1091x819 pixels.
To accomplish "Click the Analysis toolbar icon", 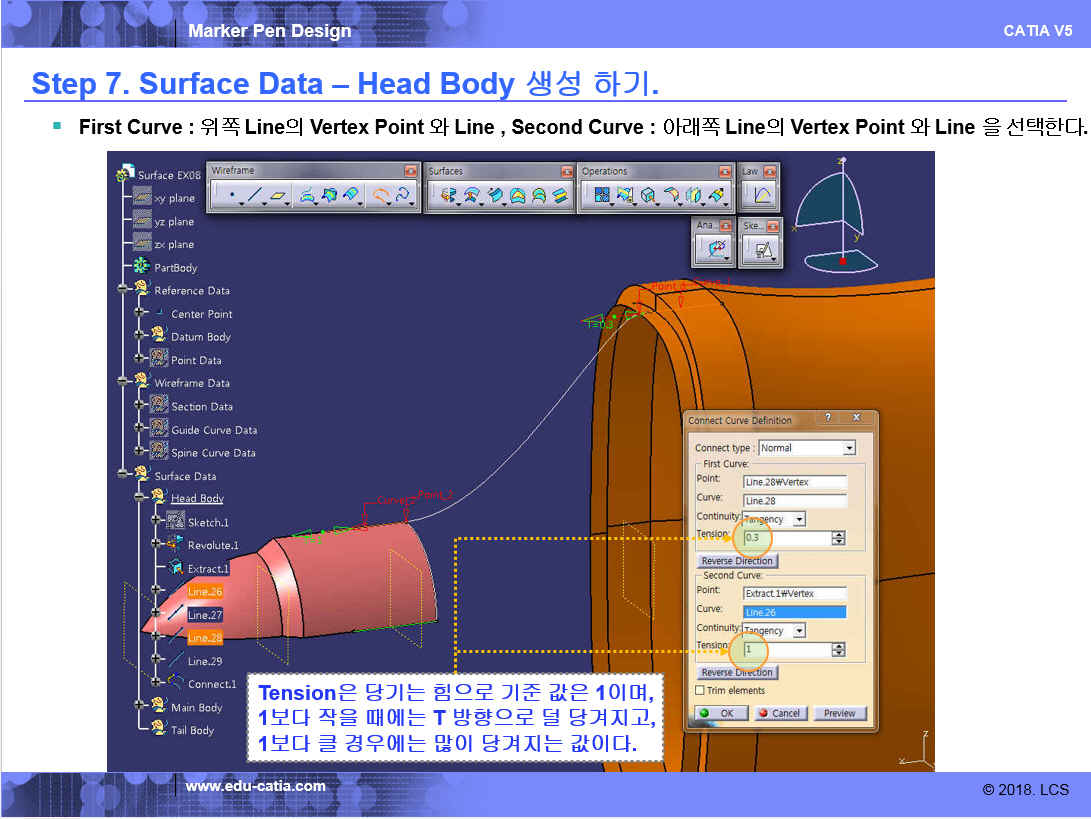I will (716, 250).
